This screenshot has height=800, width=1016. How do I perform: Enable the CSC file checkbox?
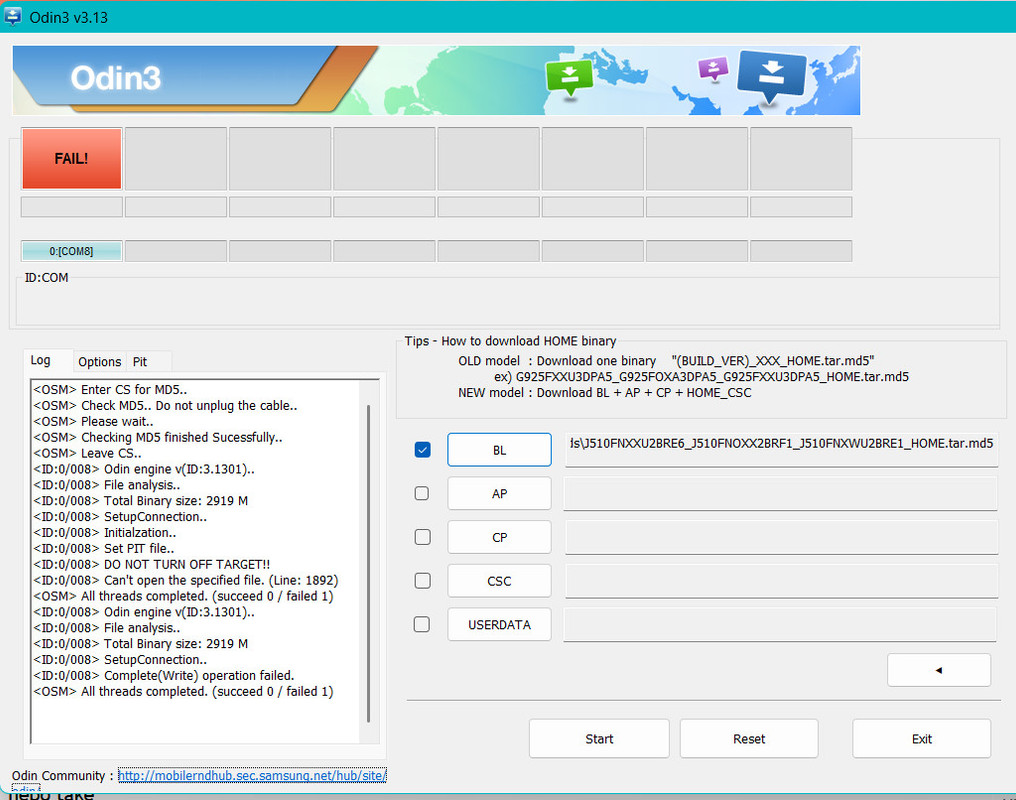coord(422,580)
